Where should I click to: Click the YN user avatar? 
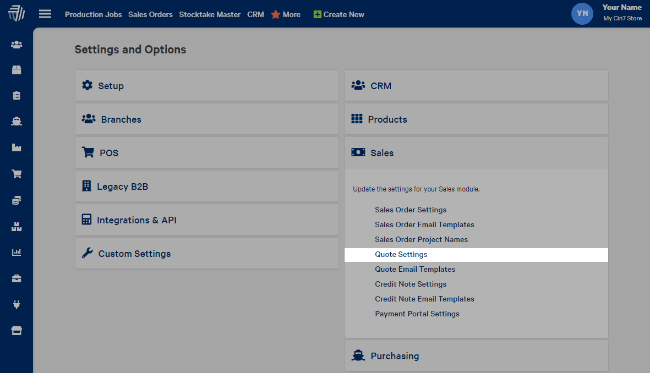(582, 14)
